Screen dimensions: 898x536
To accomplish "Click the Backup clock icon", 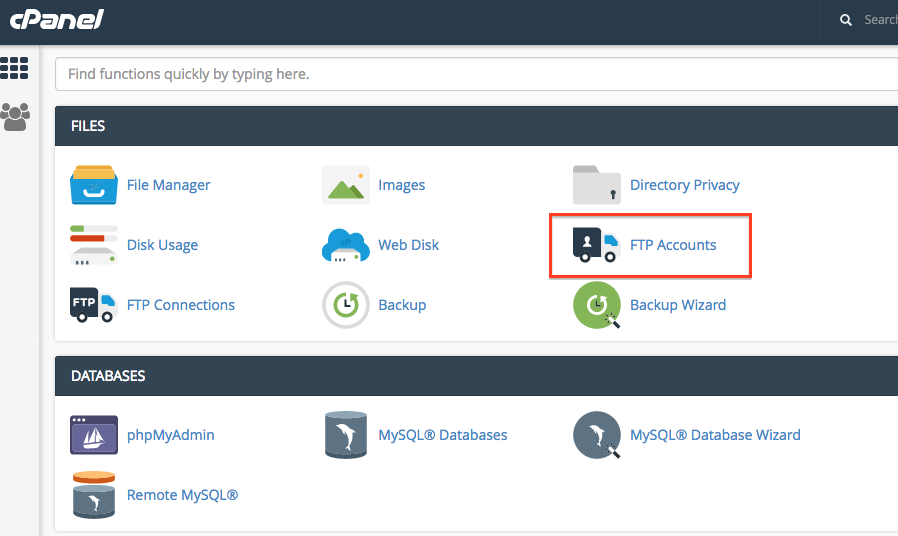I will [346, 305].
